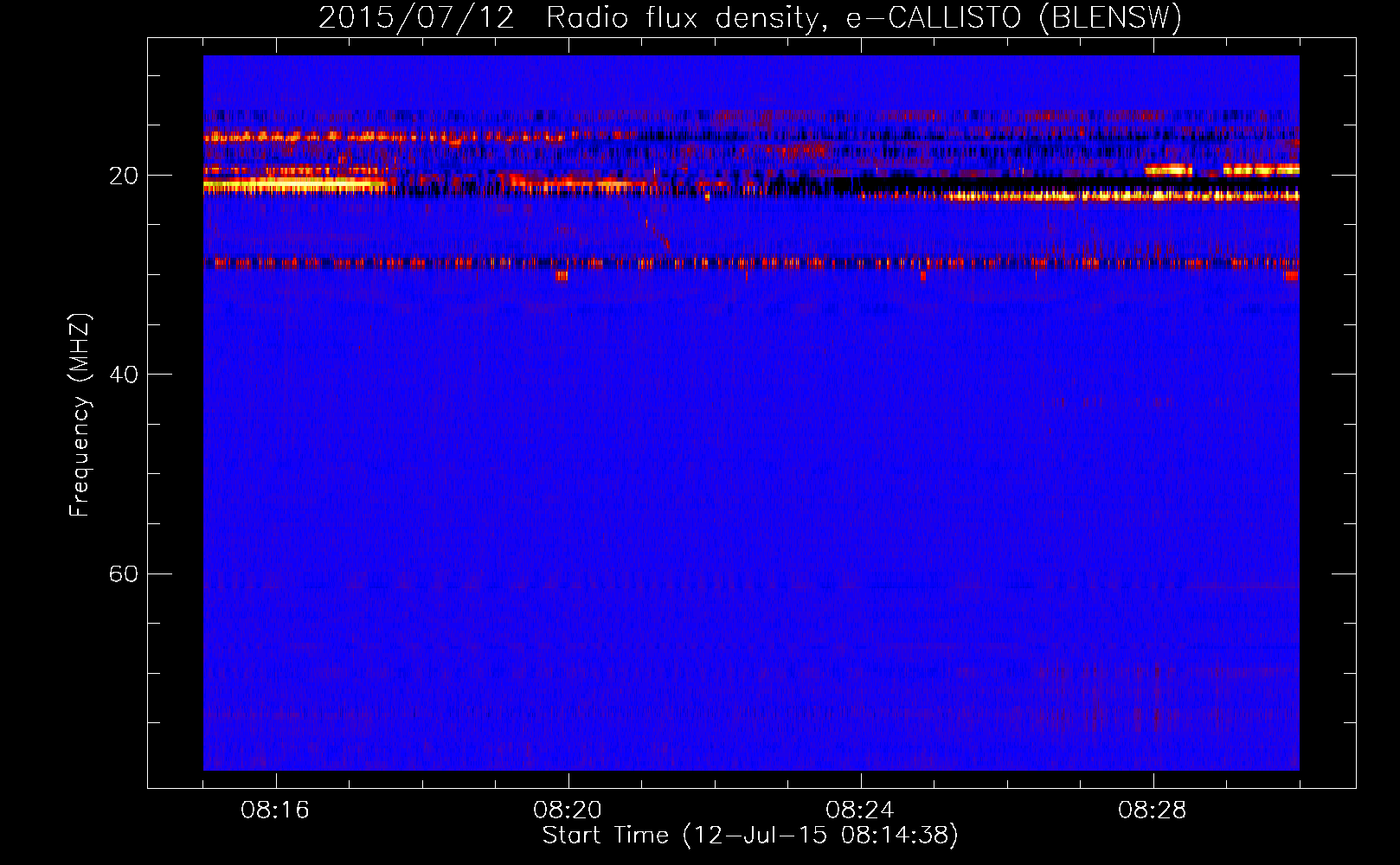Click the 'Start Time (12-Jul-15 08:14:38)' label
The width and height of the screenshot is (1400, 865).
(x=750, y=836)
